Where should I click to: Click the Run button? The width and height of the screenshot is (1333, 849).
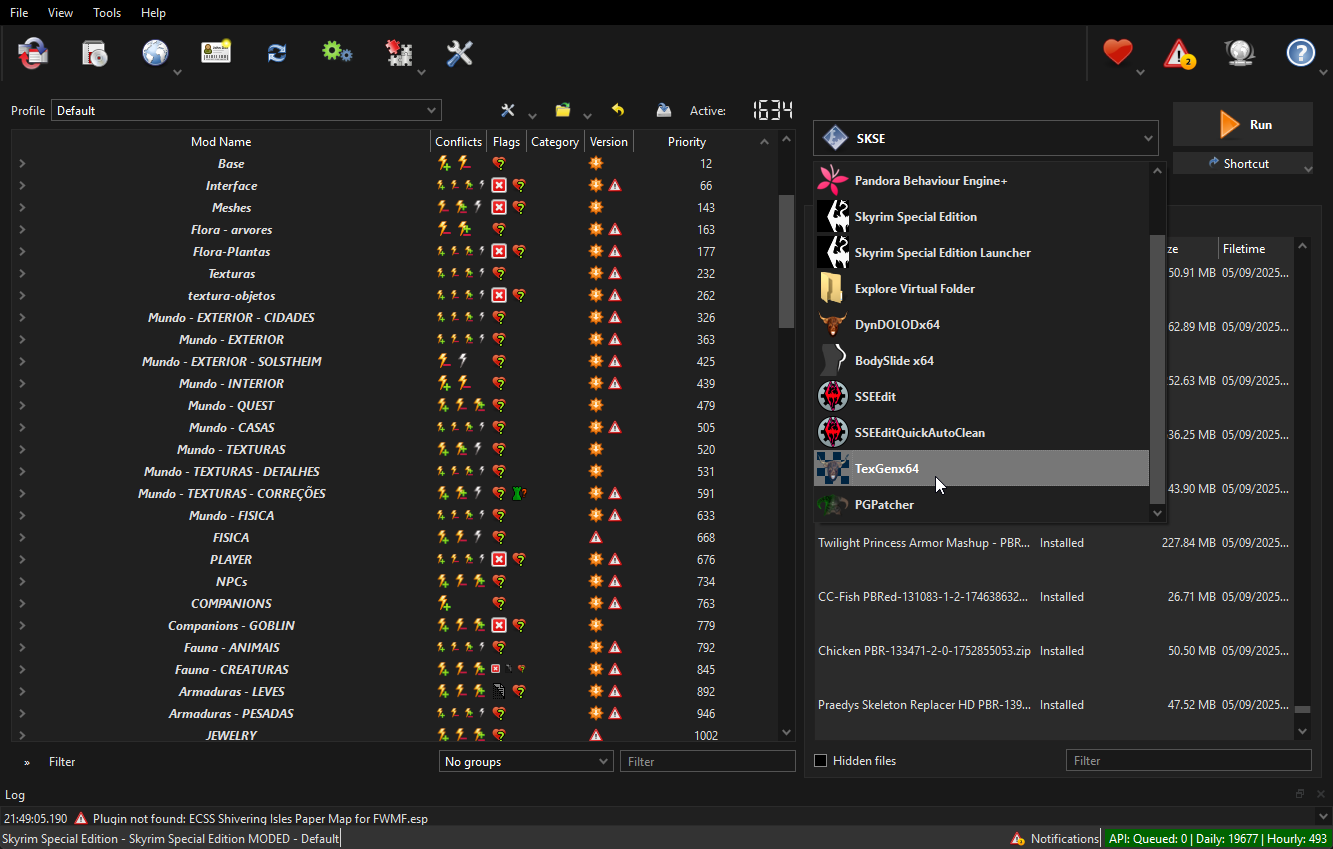coord(1243,124)
